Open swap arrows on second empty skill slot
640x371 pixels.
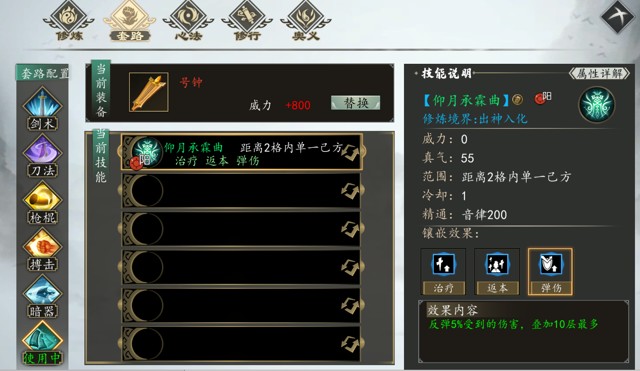point(351,229)
